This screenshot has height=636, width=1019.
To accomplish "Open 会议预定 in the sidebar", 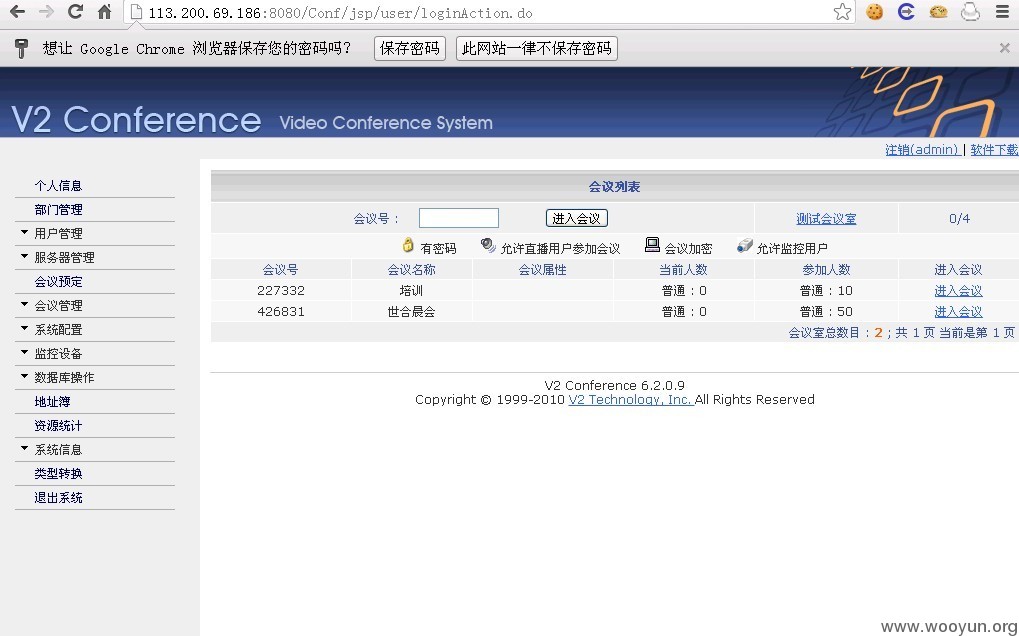I will tap(58, 282).
